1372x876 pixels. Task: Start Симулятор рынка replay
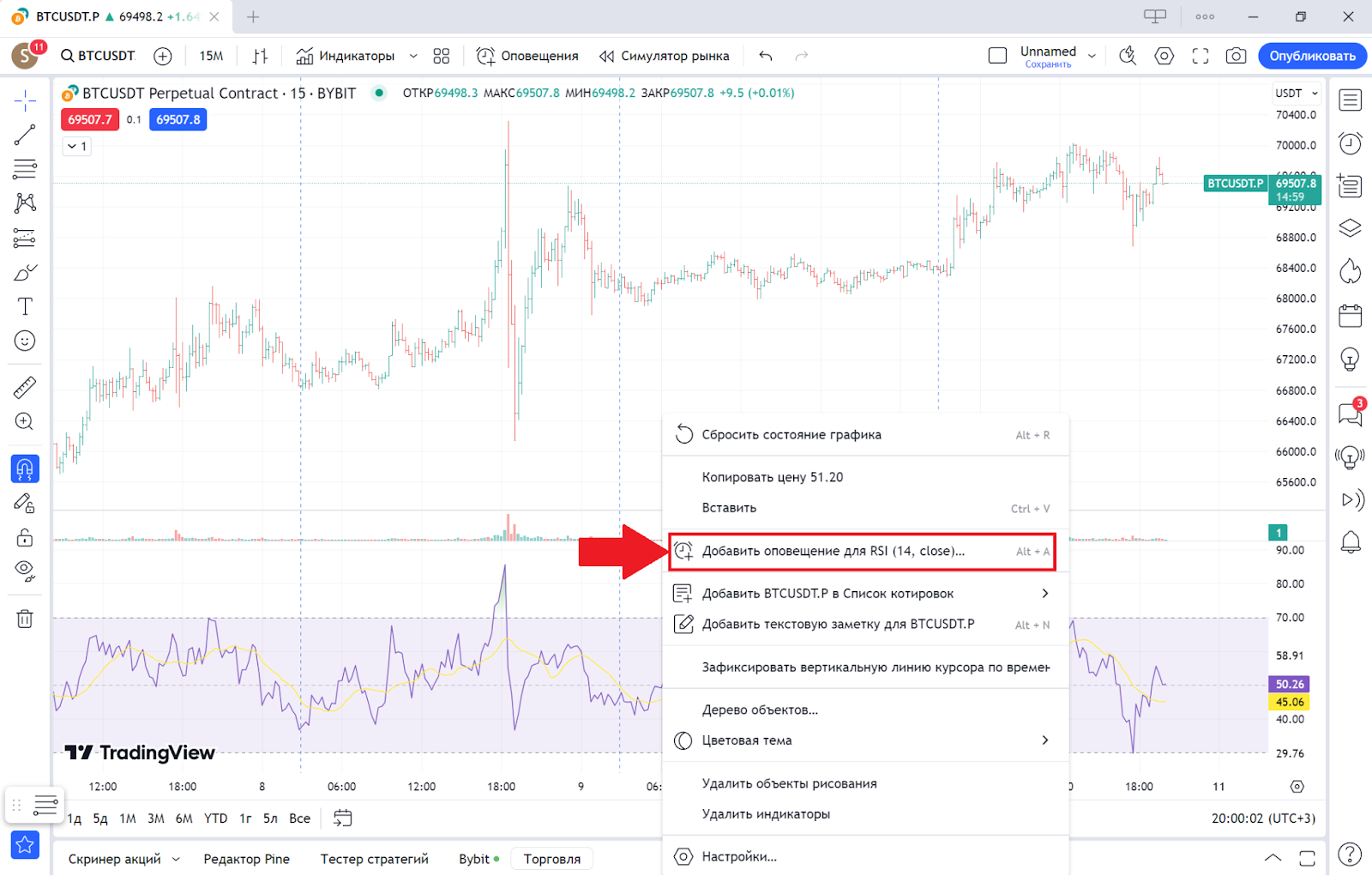(x=665, y=56)
